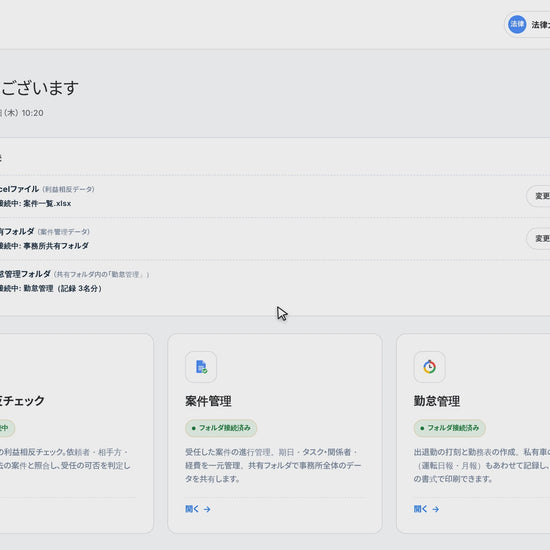Open the 勤怠管理 clock icon
This screenshot has height=550, width=550.
[429, 367]
